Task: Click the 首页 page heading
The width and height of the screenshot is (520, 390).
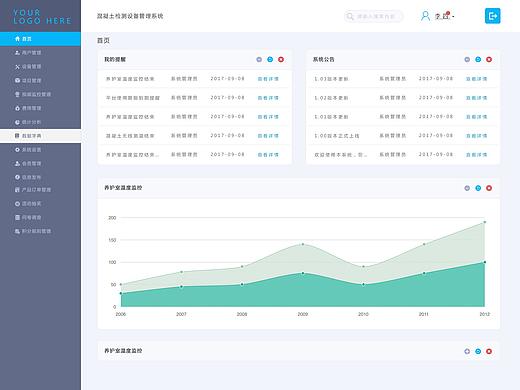Action: point(103,40)
